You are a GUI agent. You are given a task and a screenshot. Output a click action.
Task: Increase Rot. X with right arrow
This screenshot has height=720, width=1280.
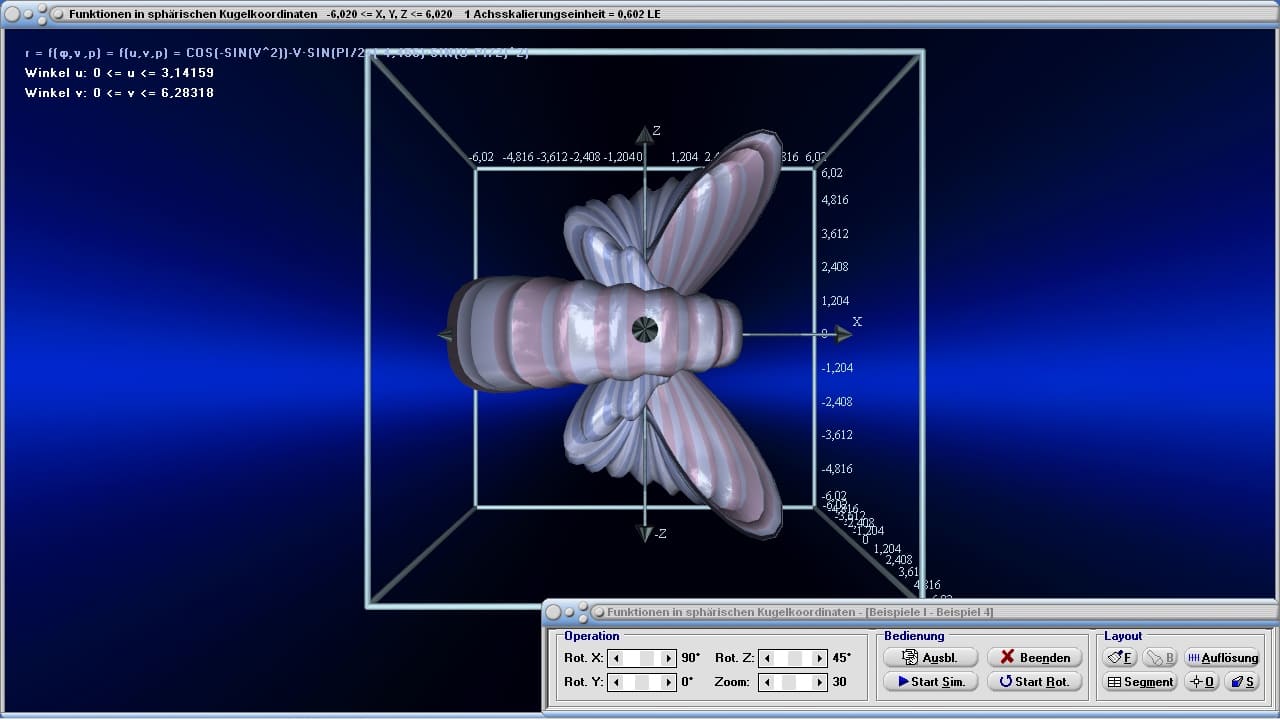tap(669, 658)
